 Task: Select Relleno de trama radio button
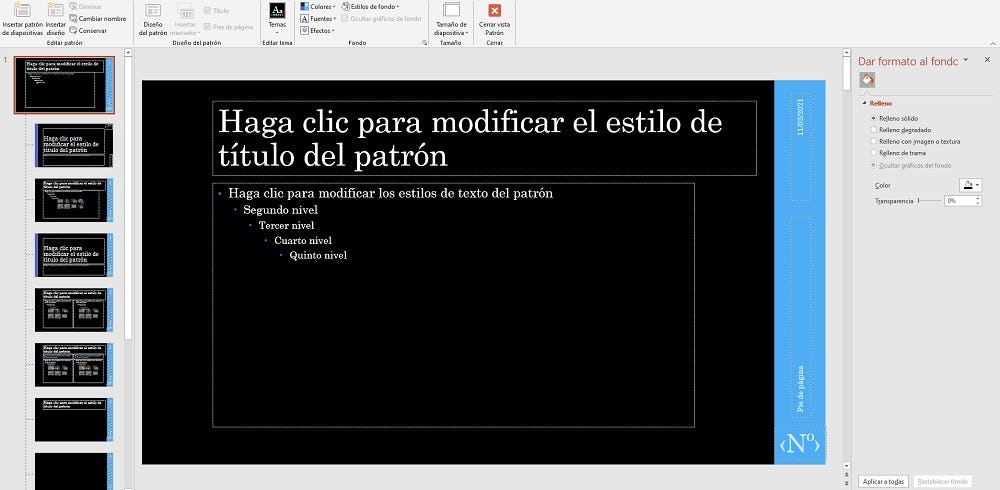874,153
